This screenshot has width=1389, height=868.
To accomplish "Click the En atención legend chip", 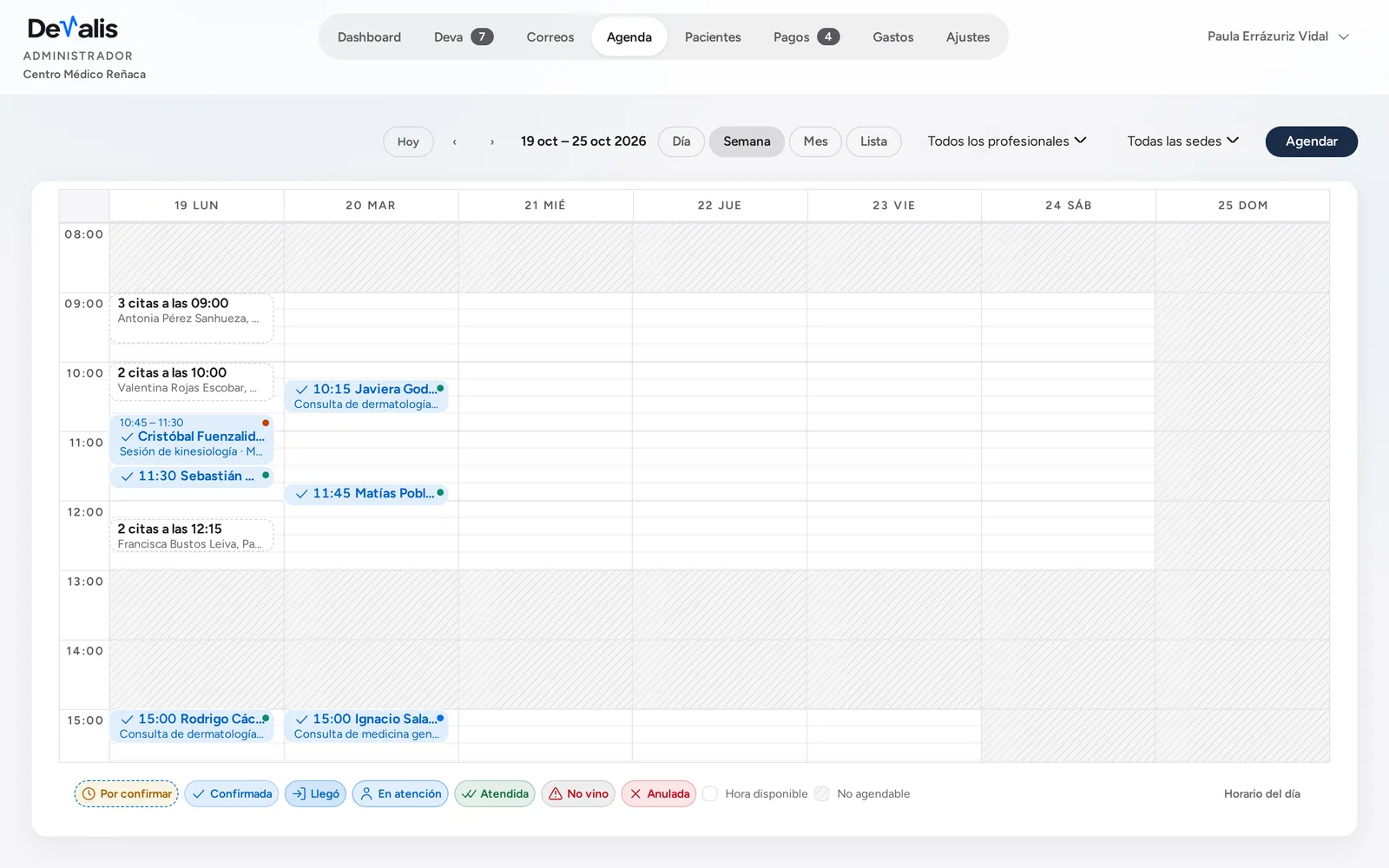I will [400, 793].
